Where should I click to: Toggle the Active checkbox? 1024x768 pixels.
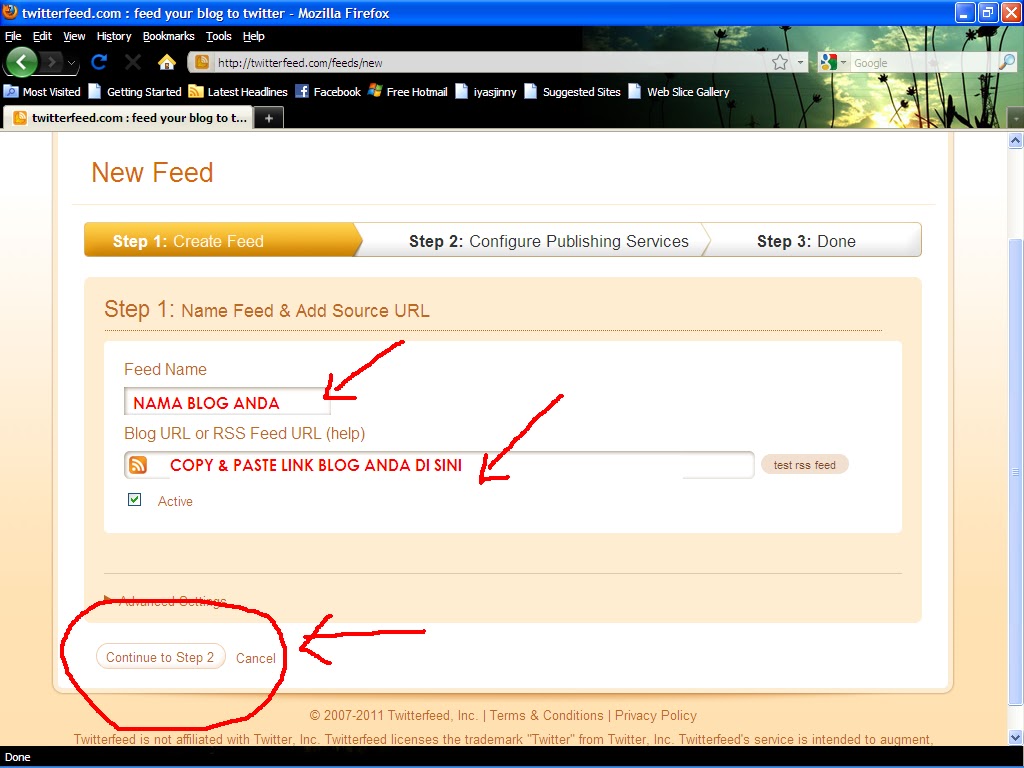(x=135, y=500)
